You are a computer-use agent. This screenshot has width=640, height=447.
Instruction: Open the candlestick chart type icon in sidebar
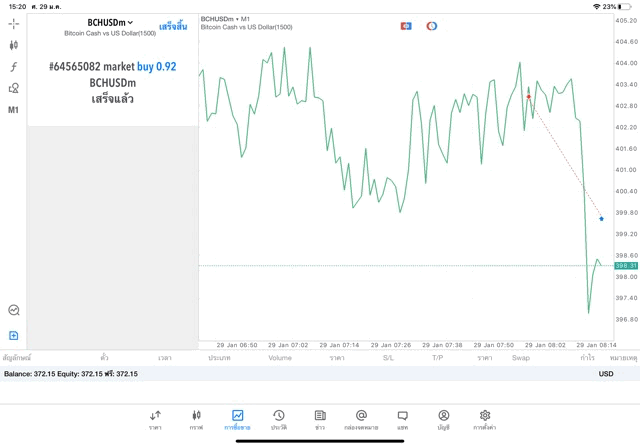pos(13,45)
